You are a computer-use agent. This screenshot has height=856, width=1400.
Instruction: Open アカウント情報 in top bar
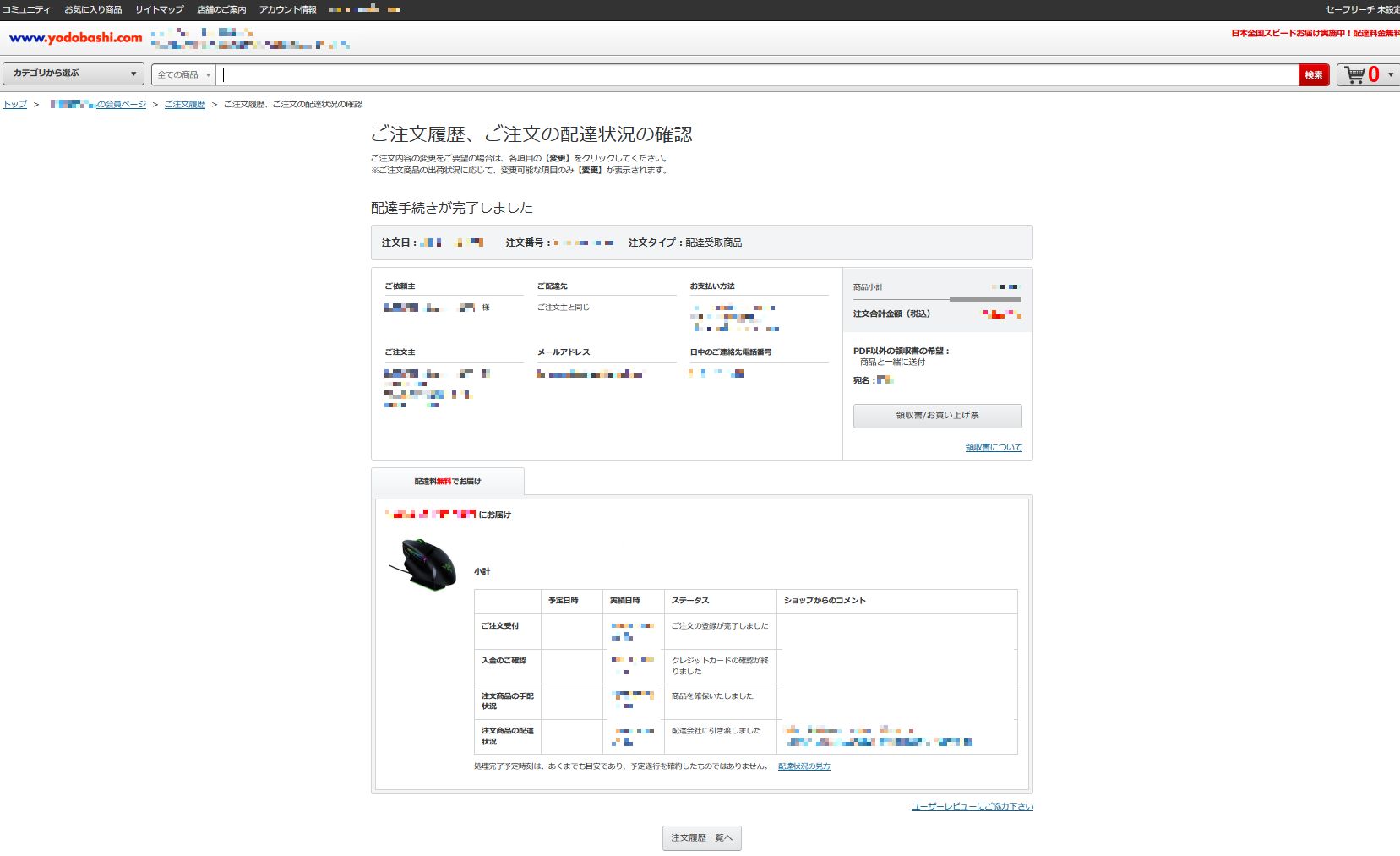287,9
